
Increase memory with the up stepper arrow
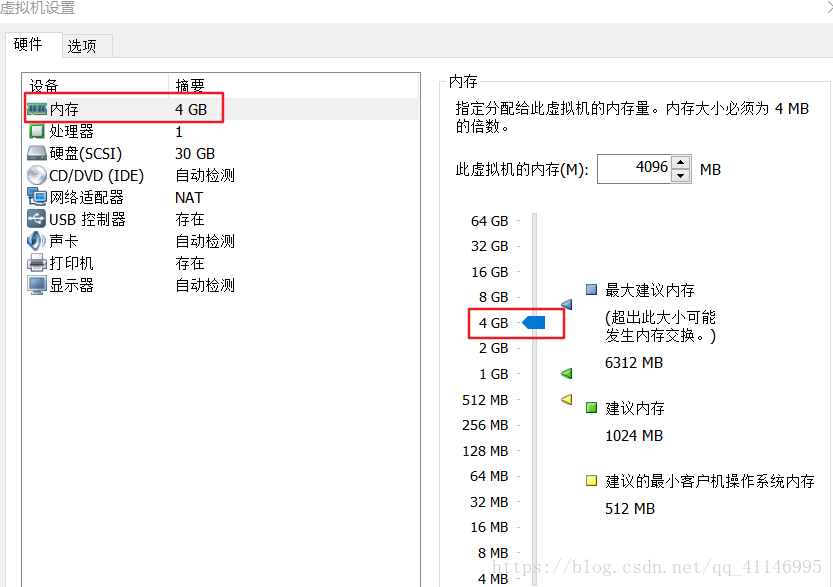(681, 163)
